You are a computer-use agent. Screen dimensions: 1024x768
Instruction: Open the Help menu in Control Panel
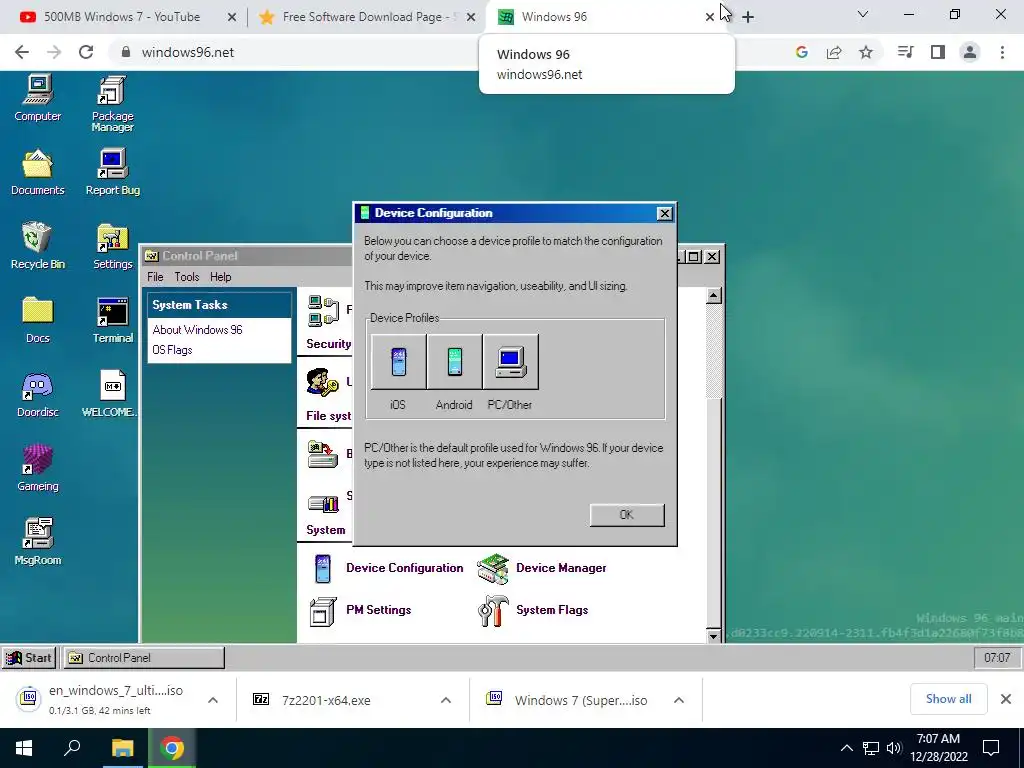click(221, 277)
